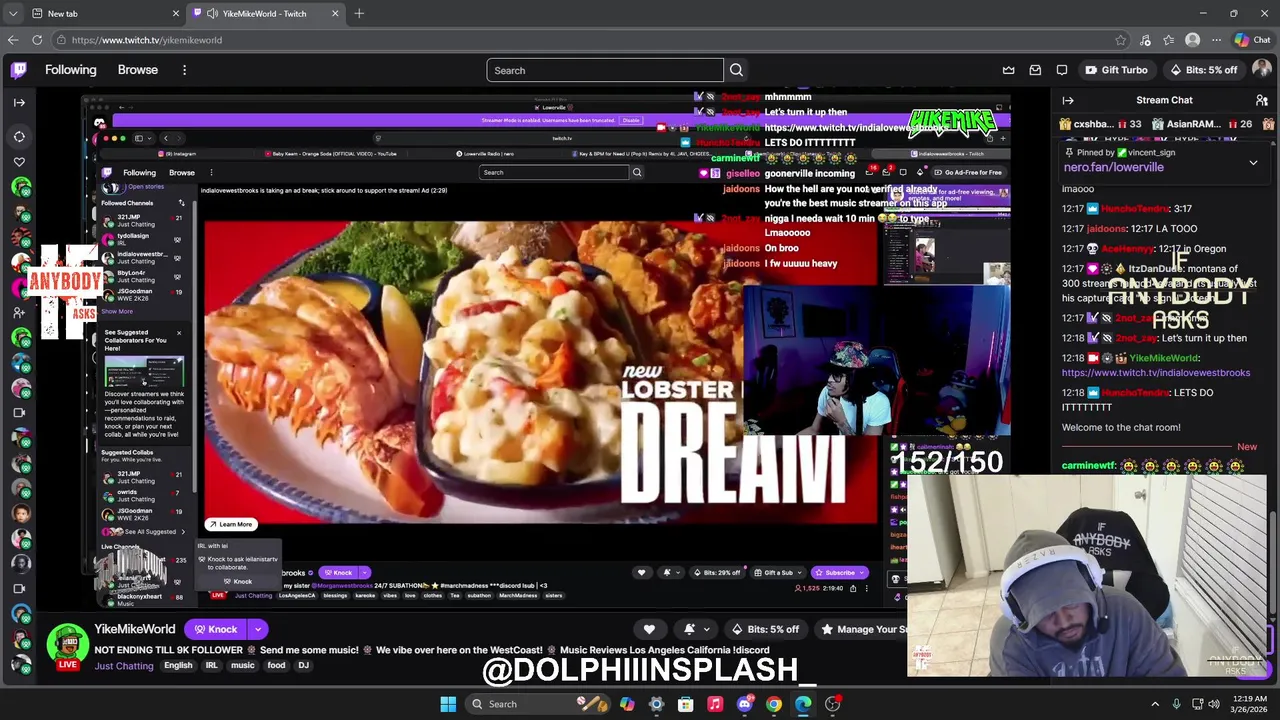Viewport: 1280px width, 720px height.
Task: Click Manage Your Sub button
Action: click(863, 629)
